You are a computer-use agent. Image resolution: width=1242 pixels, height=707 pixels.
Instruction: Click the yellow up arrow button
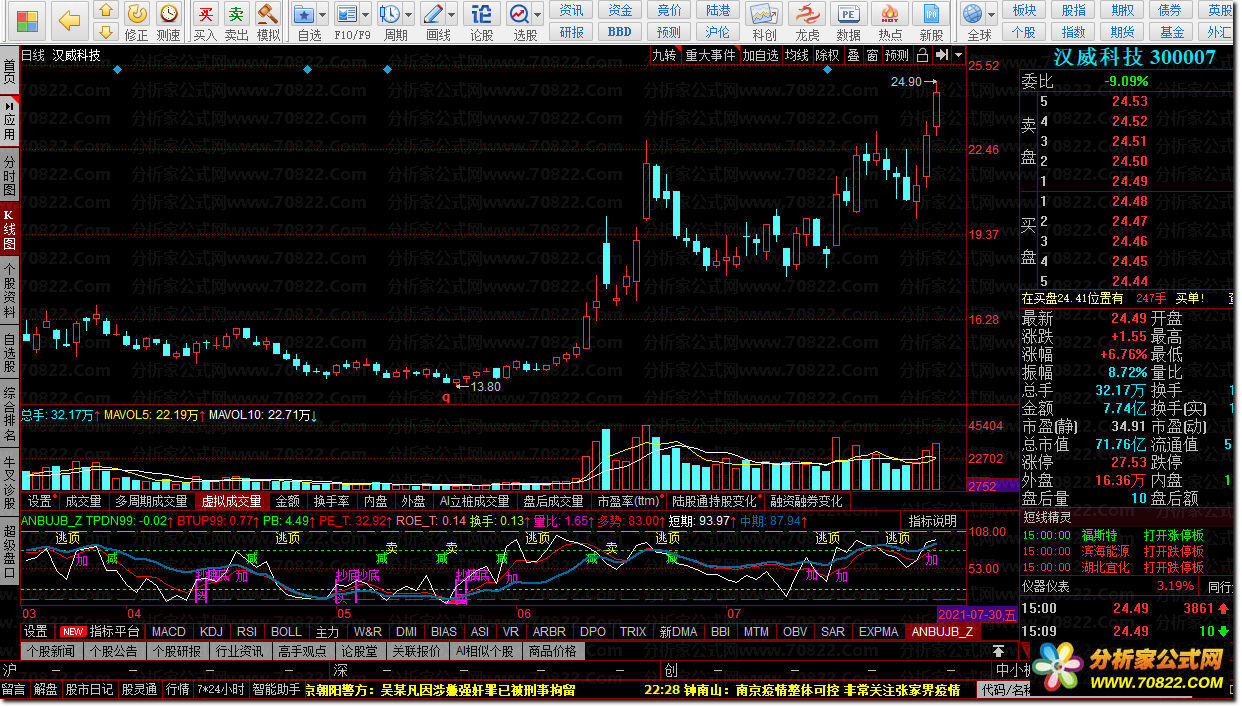[107, 11]
